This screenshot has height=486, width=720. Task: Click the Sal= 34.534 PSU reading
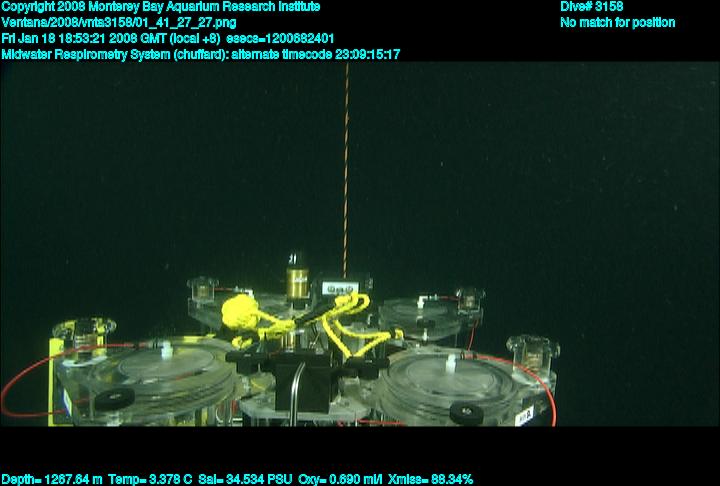pos(245,479)
